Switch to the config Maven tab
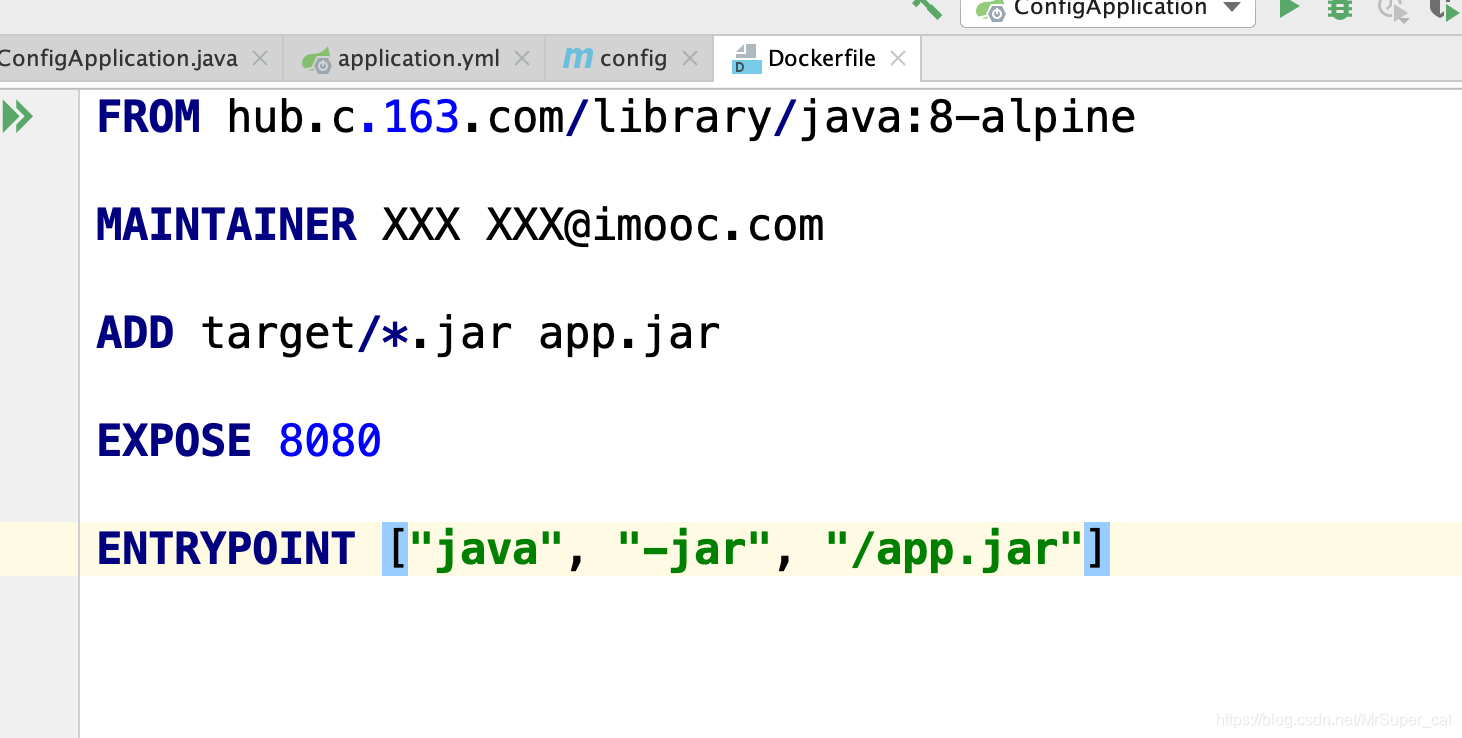Screen dimensions: 1462x738 tap(631, 59)
